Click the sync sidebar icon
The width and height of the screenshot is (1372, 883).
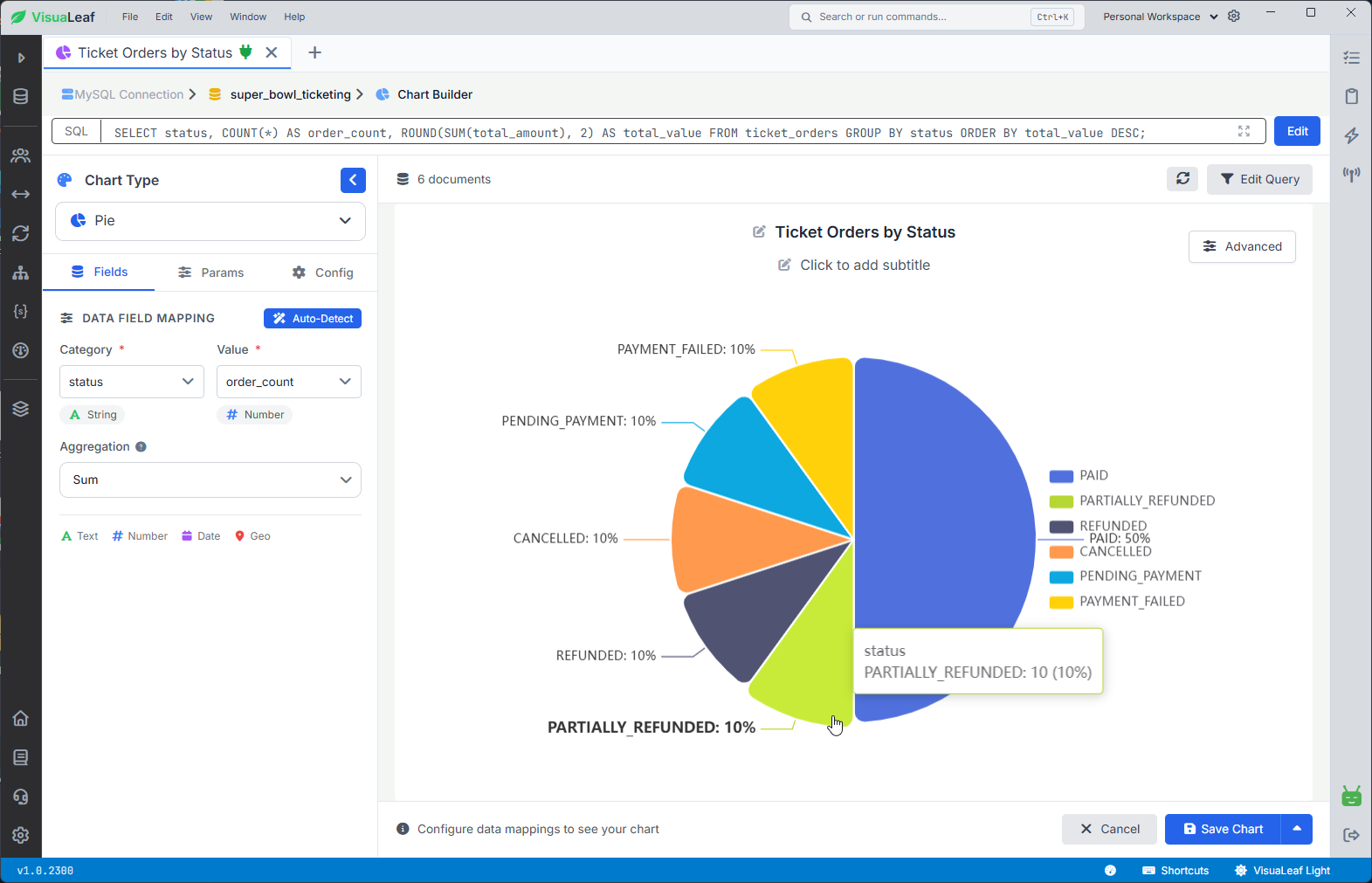click(21, 233)
